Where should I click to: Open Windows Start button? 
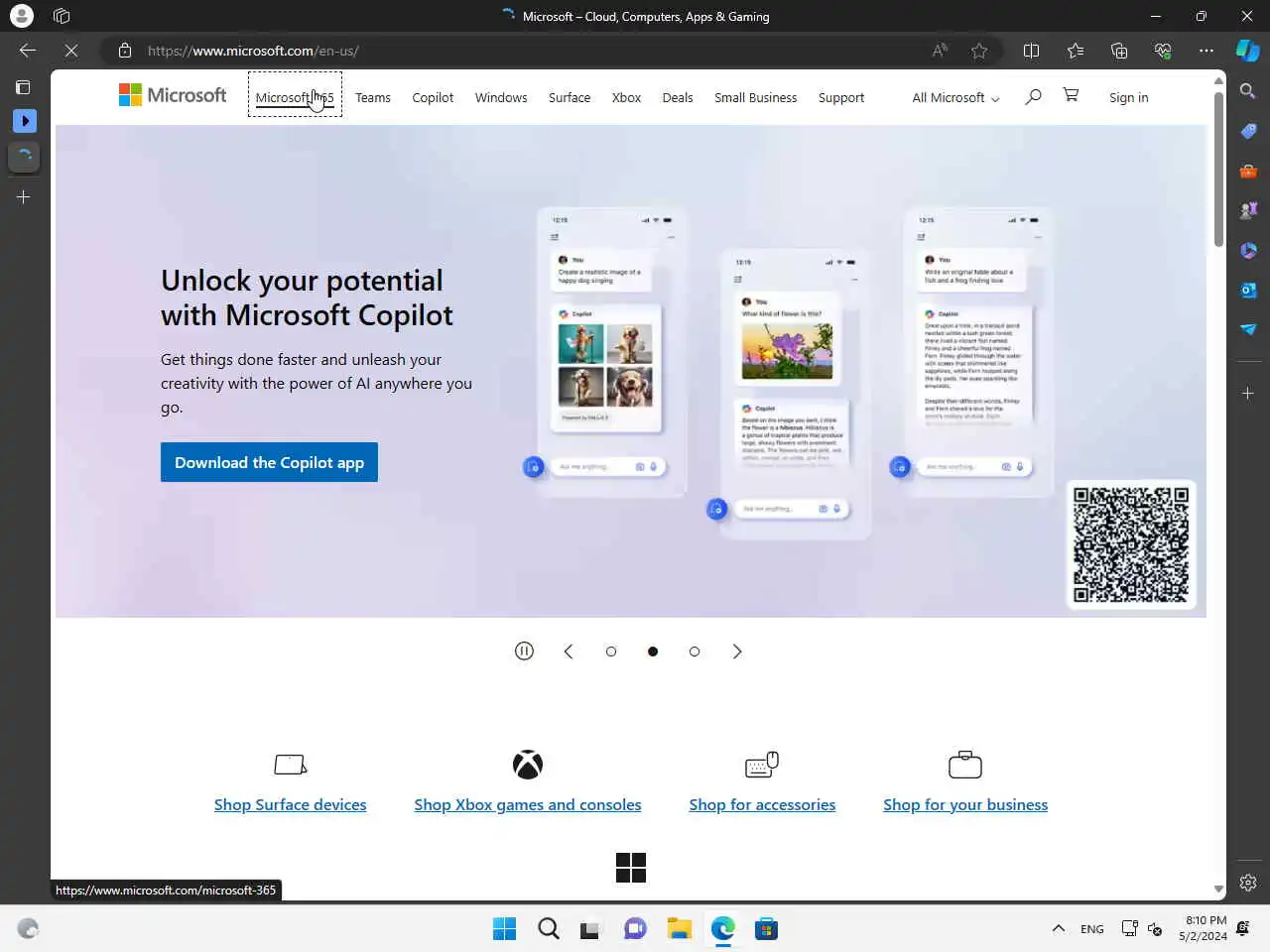point(504,928)
